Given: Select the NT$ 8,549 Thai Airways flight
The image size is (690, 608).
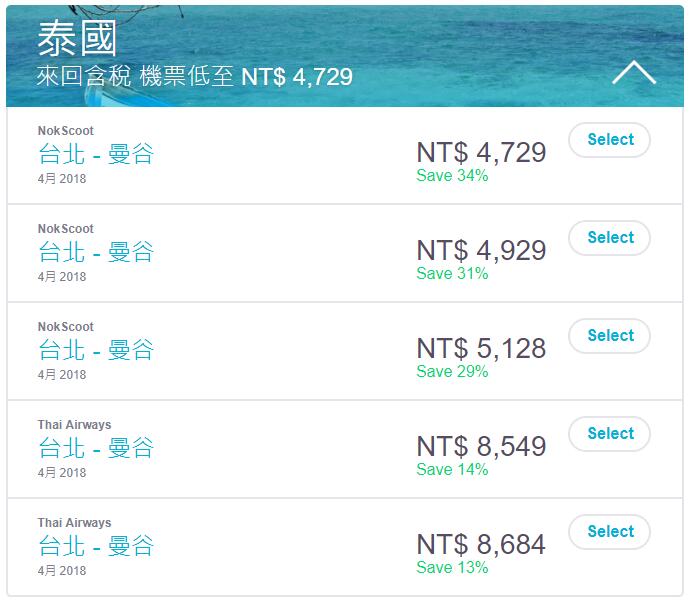Looking at the screenshot, I should [609, 434].
